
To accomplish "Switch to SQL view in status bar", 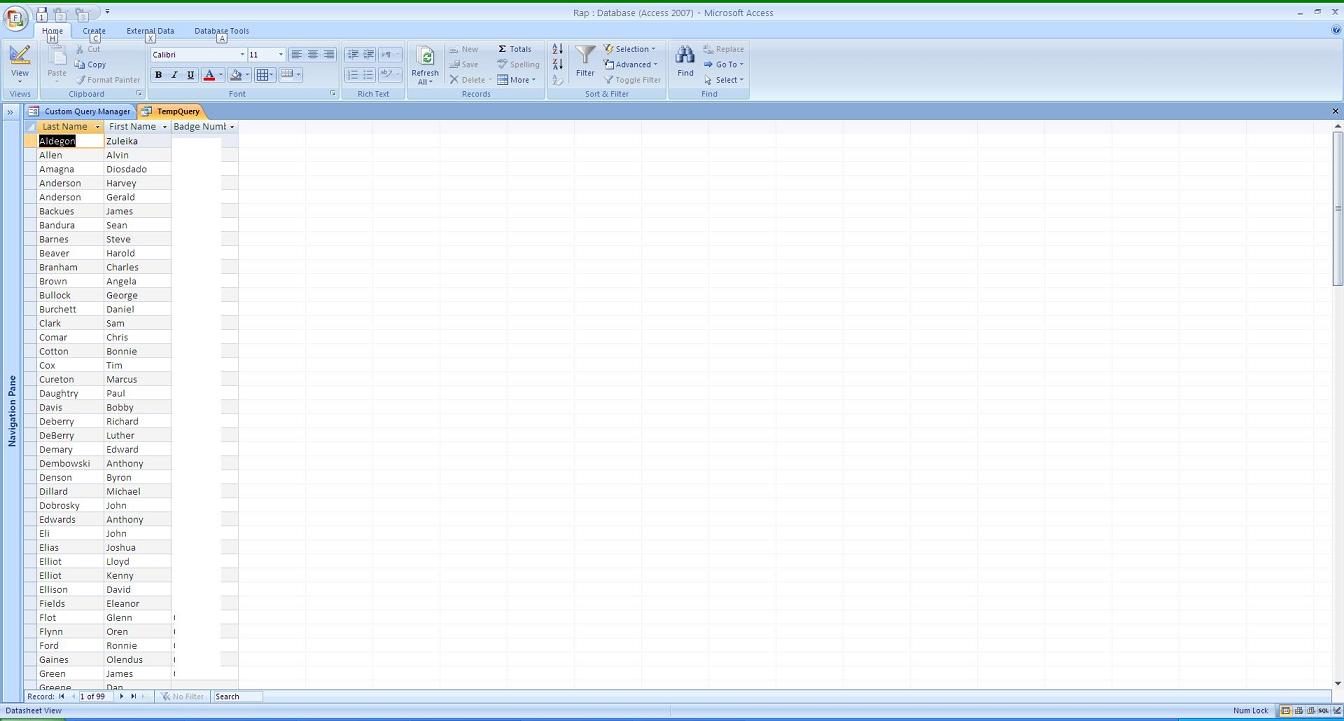I will (x=1323, y=711).
